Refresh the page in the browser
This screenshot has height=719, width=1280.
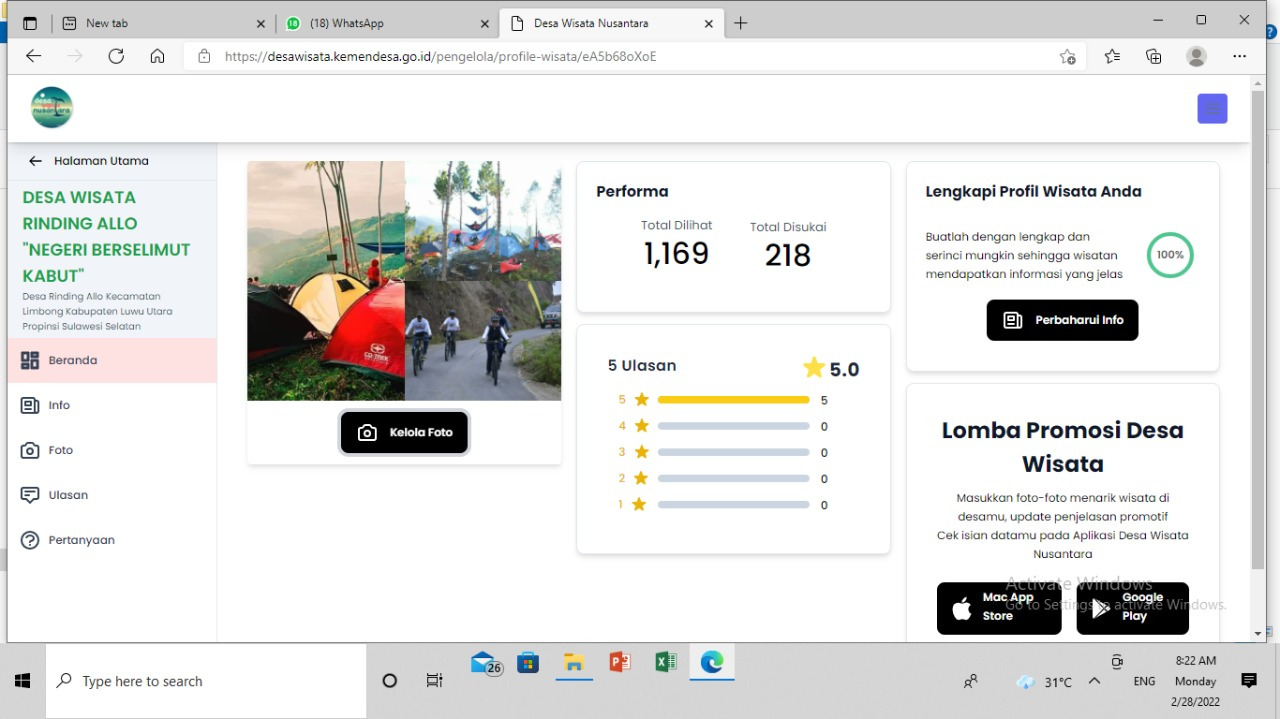coord(116,56)
